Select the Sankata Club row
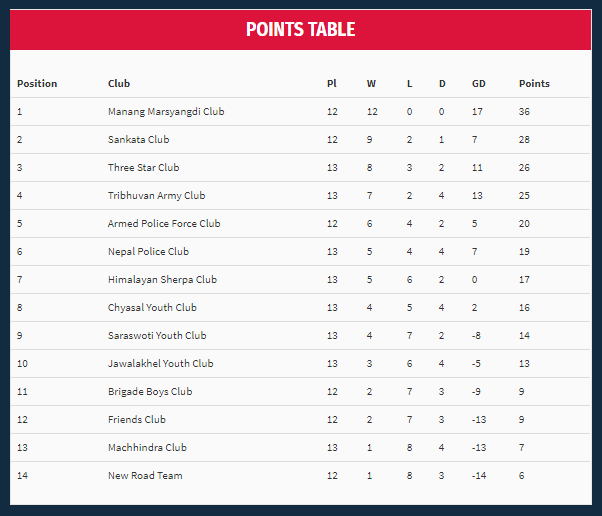The image size is (602, 516). (301, 139)
